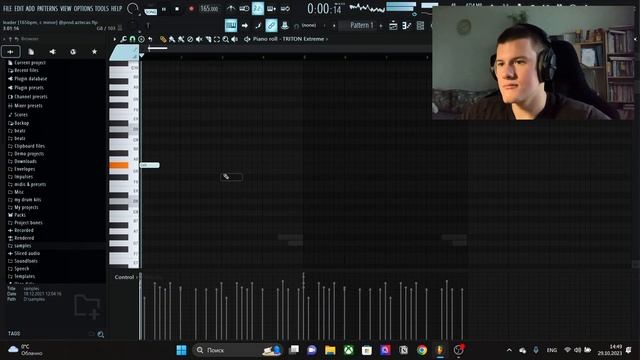Open the EDIT menu

tap(19, 8)
